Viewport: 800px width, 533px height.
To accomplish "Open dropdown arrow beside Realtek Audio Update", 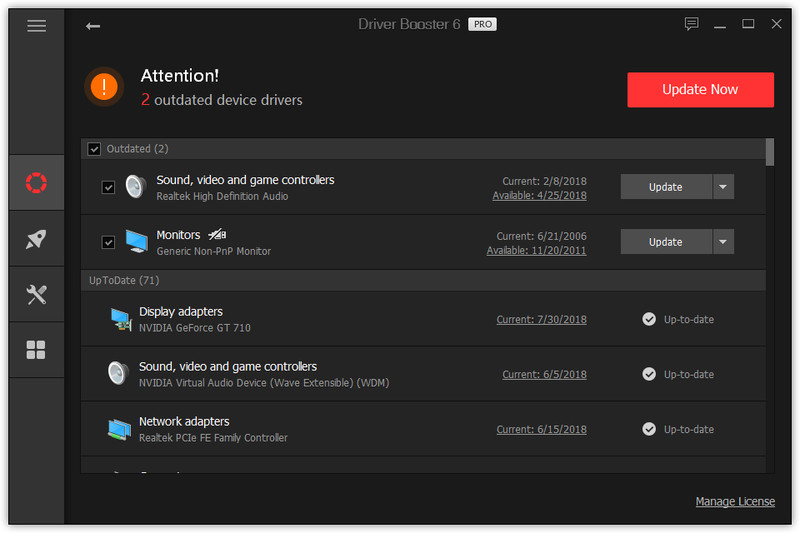I will (x=723, y=187).
